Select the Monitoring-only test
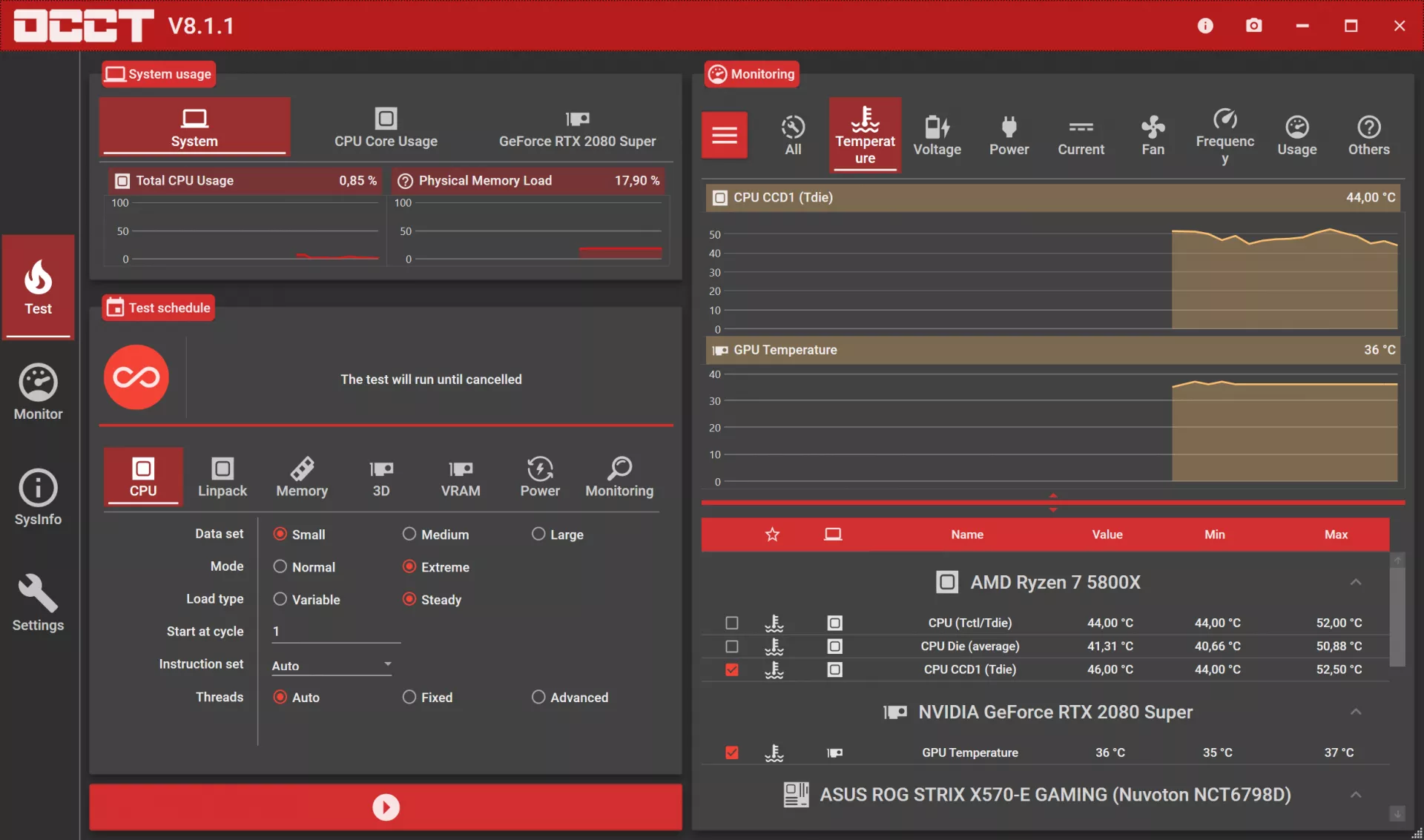 pos(619,476)
